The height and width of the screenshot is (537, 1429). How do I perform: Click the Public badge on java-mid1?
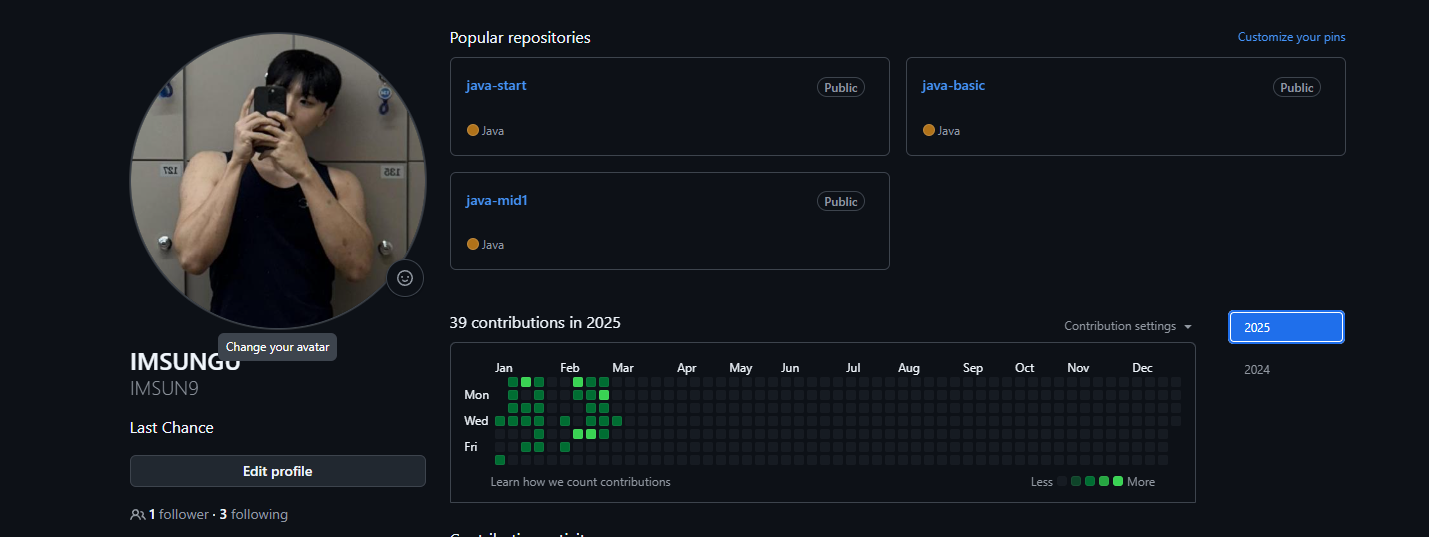pos(840,201)
